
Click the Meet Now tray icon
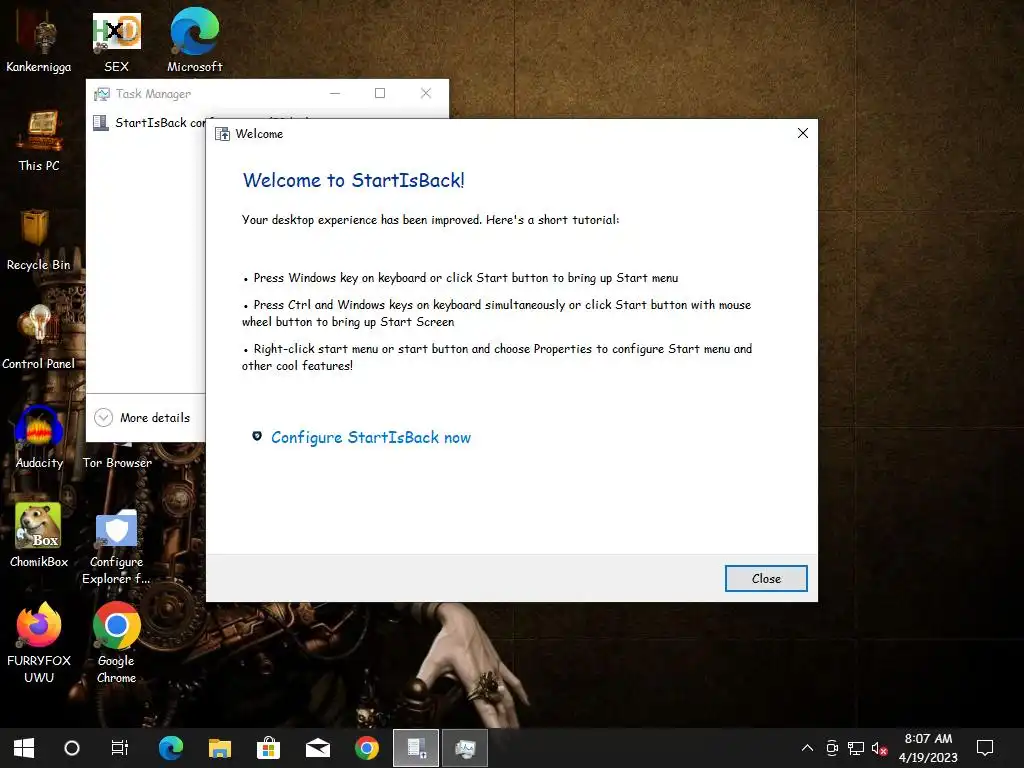tap(832, 748)
